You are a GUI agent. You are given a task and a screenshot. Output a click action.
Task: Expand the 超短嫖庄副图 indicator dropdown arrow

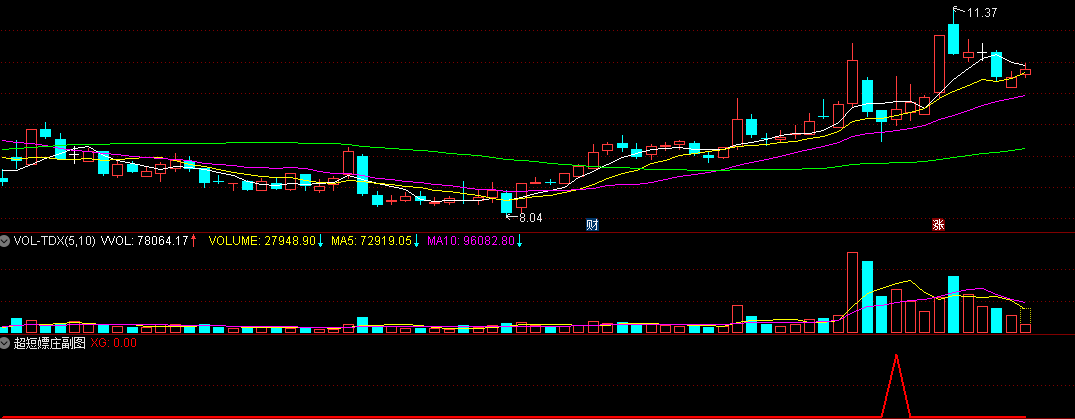(x=5, y=343)
